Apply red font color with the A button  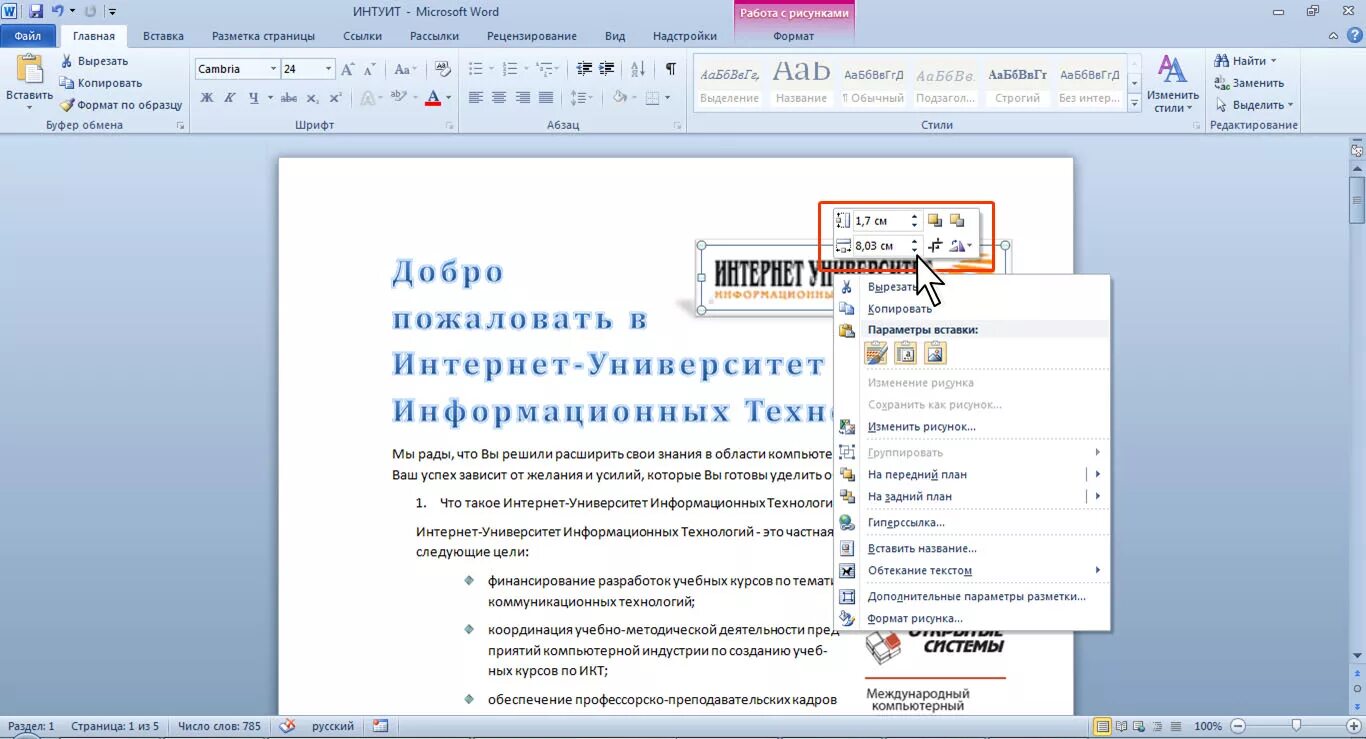coord(433,98)
